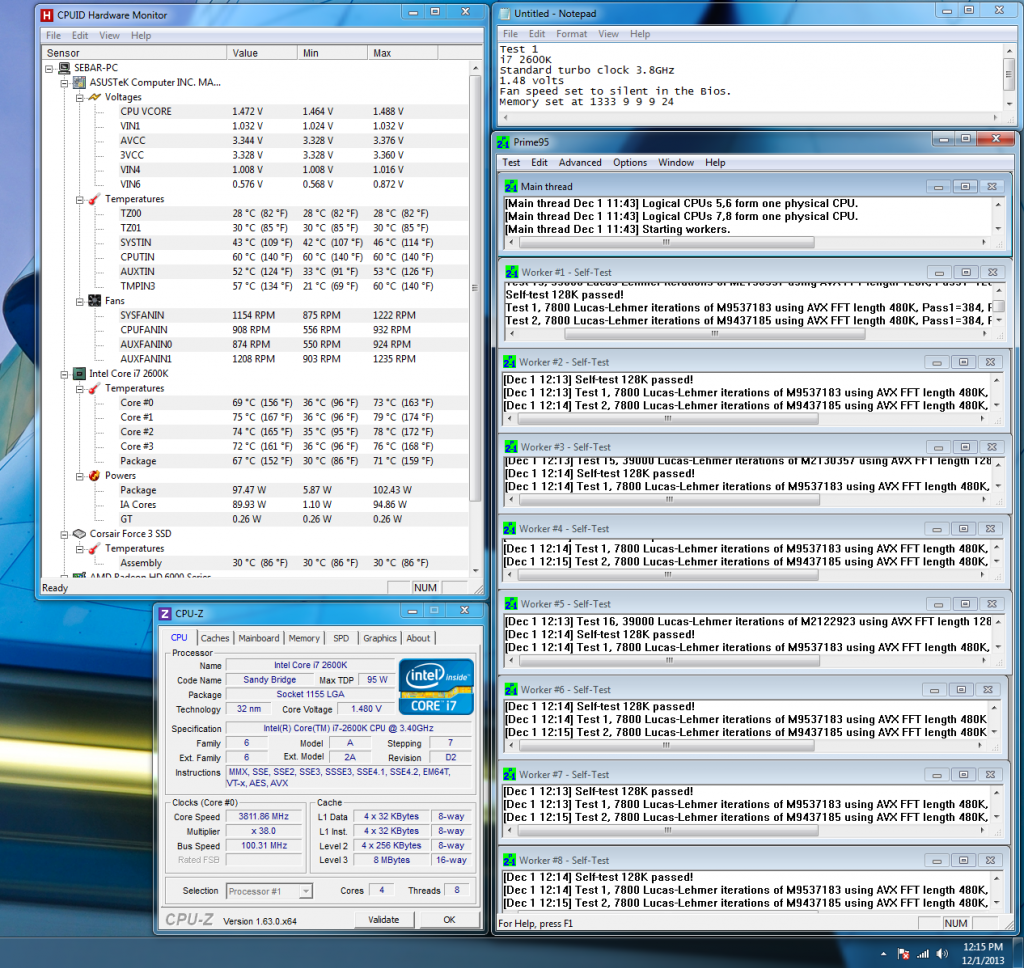Switch to the Caches tab in CPU-Z
Image resolution: width=1024 pixels, height=968 pixels.
point(215,638)
